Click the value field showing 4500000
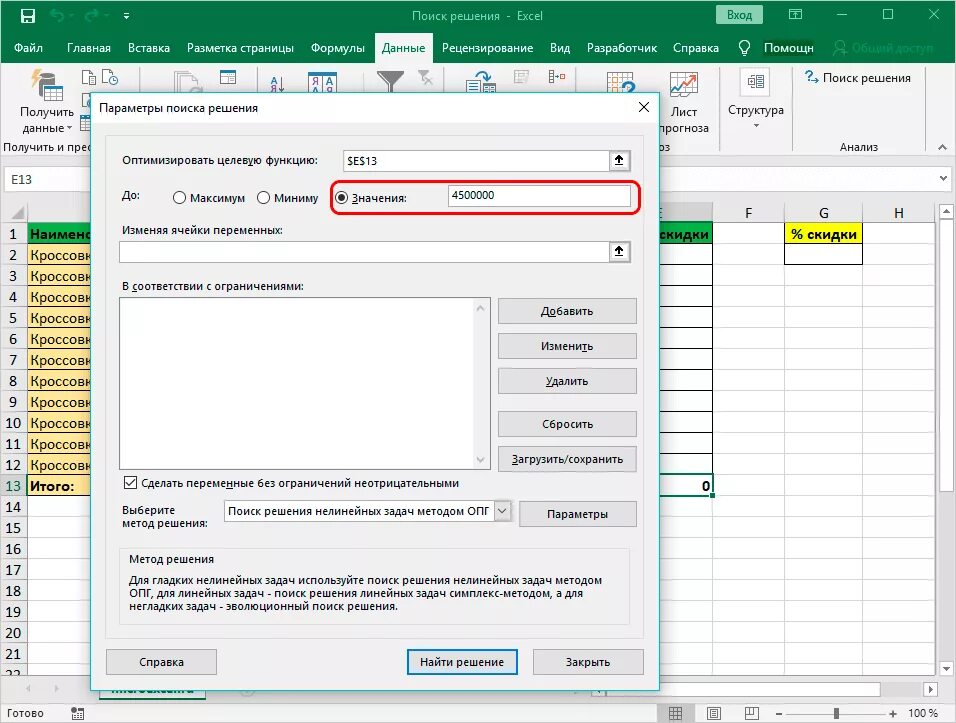The width and height of the screenshot is (956, 723). pyautogui.click(x=539, y=195)
